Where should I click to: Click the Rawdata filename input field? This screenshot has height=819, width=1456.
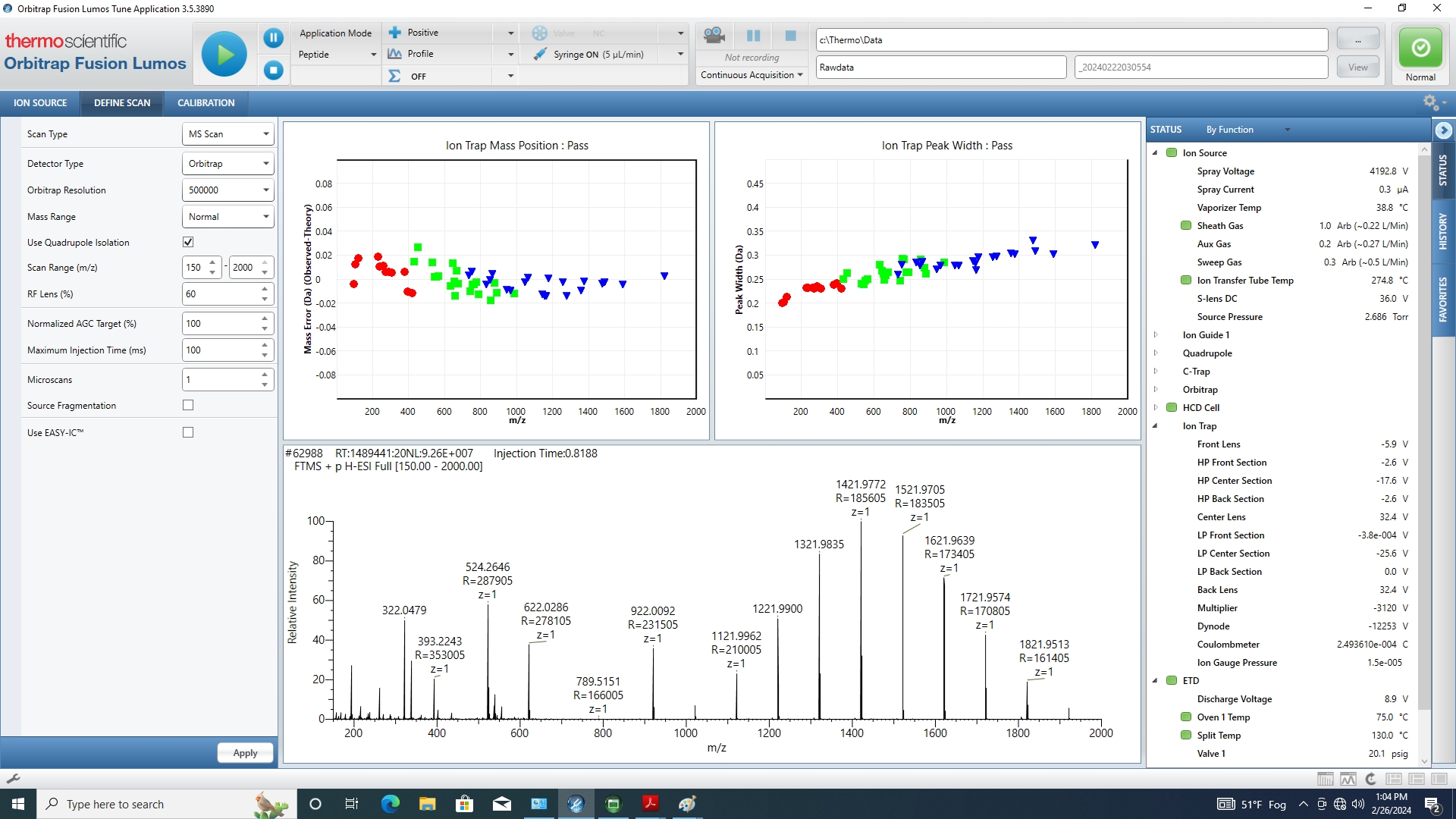pyautogui.click(x=940, y=67)
